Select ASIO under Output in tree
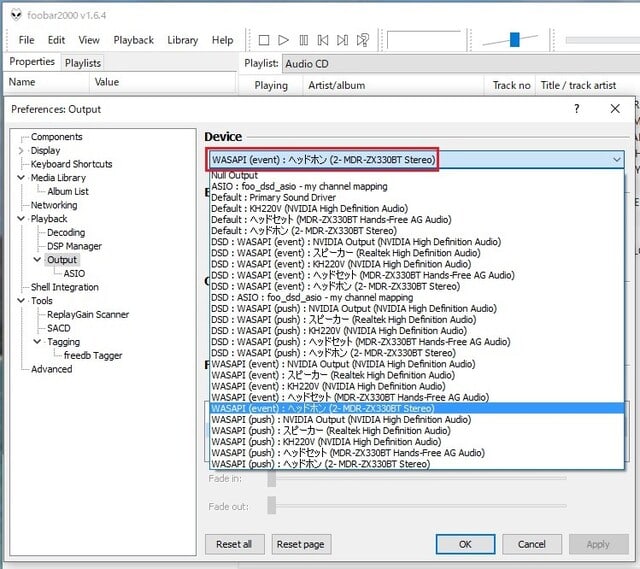The width and height of the screenshot is (640, 569). 74,273
